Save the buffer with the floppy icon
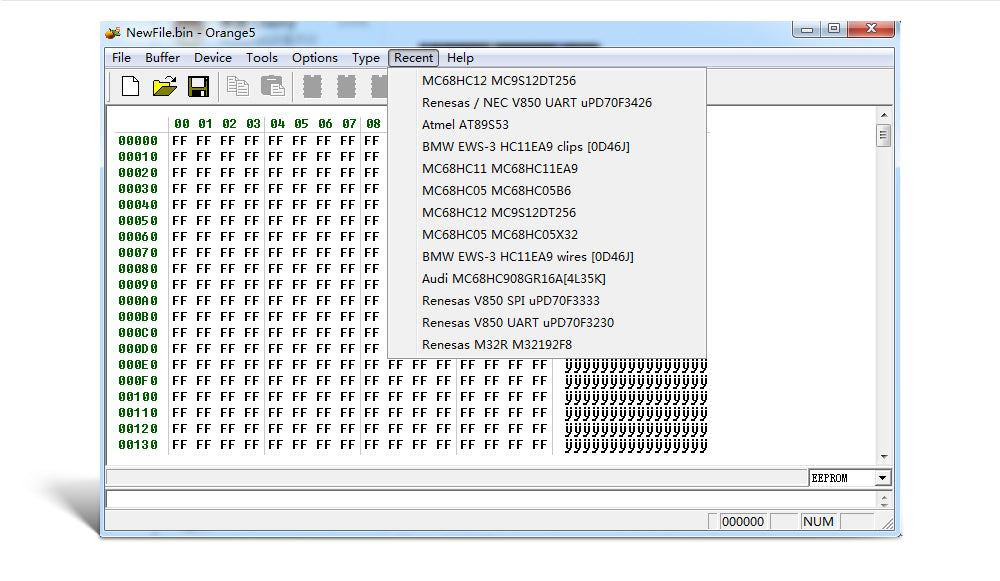Viewport: 1000px width, 581px height. coord(198,87)
